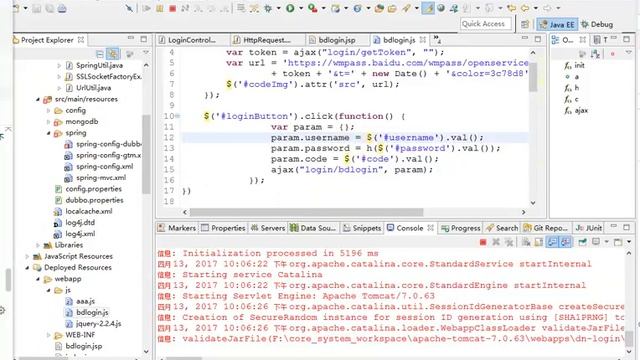Click Remove All Terminated Launches in Console
The image size is (640, 360).
(509, 242)
